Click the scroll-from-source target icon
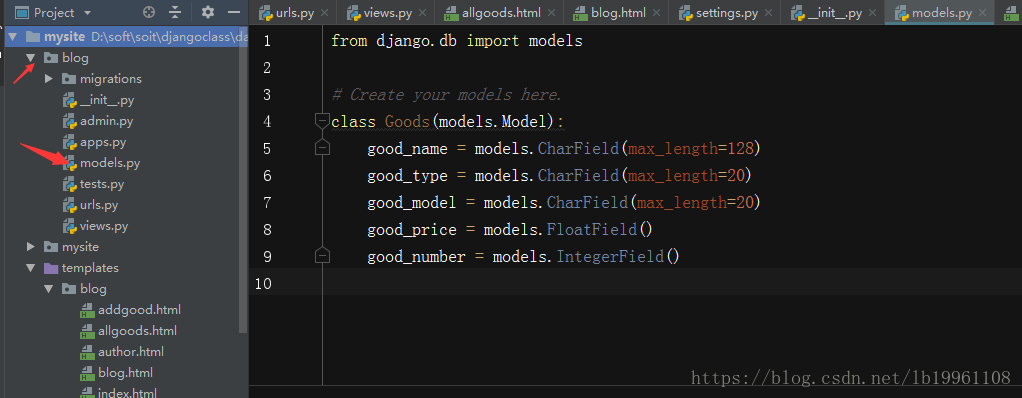This screenshot has width=1022, height=398. click(x=149, y=12)
